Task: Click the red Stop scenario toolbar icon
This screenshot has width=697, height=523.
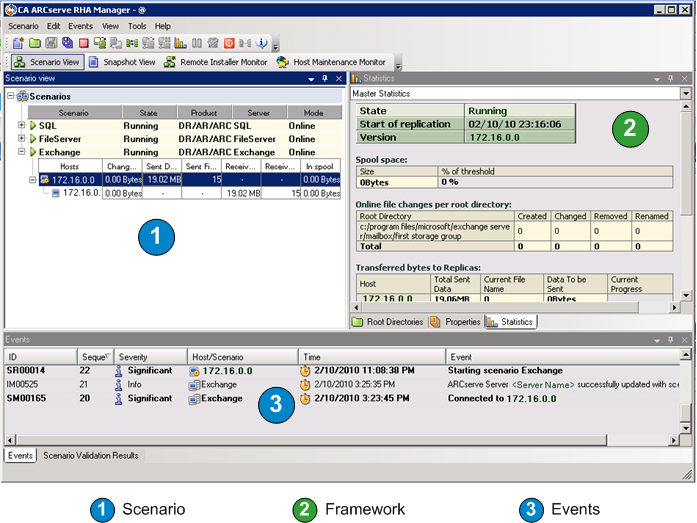Action: [84, 43]
